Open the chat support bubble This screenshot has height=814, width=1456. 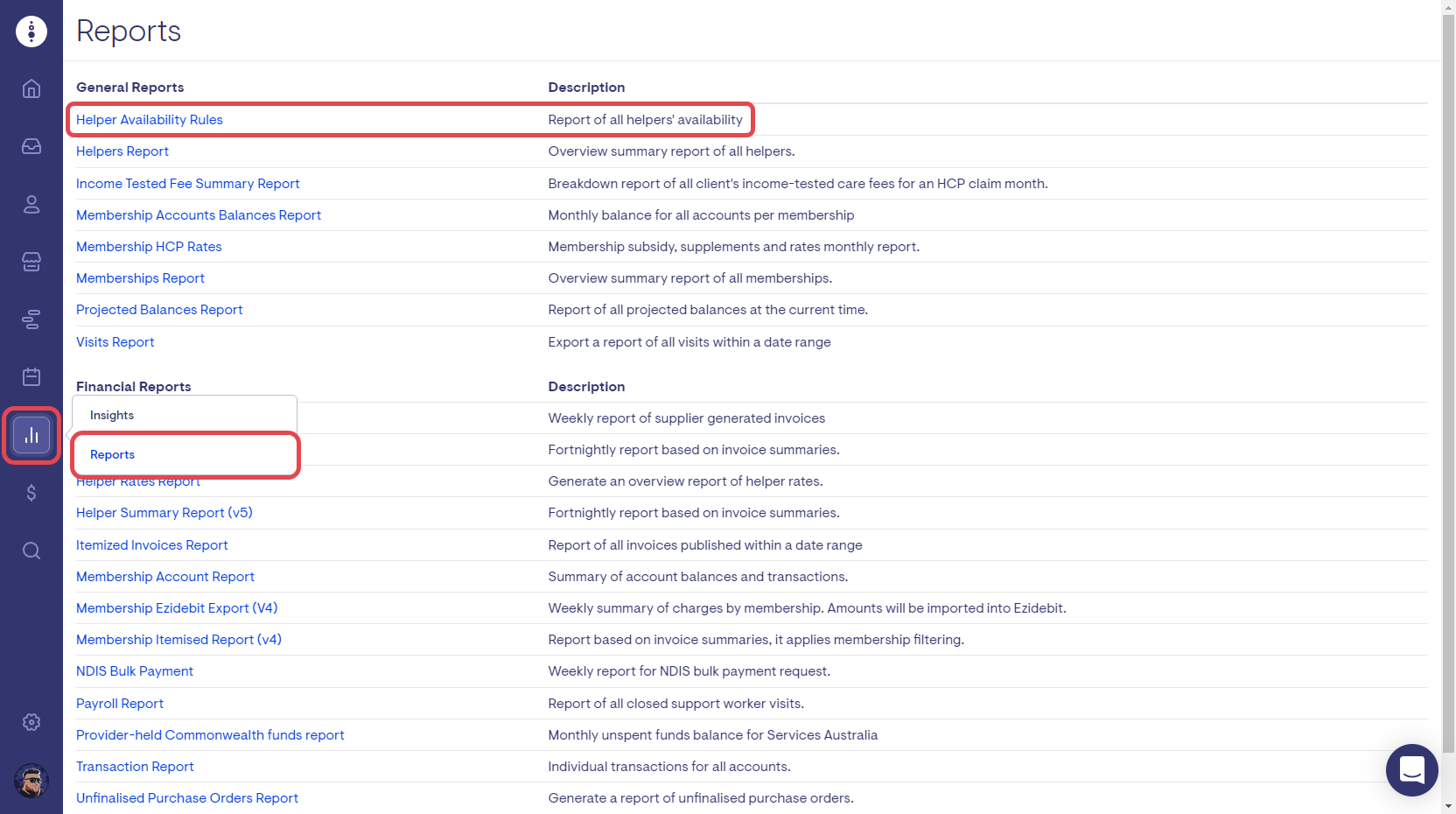(1411, 769)
